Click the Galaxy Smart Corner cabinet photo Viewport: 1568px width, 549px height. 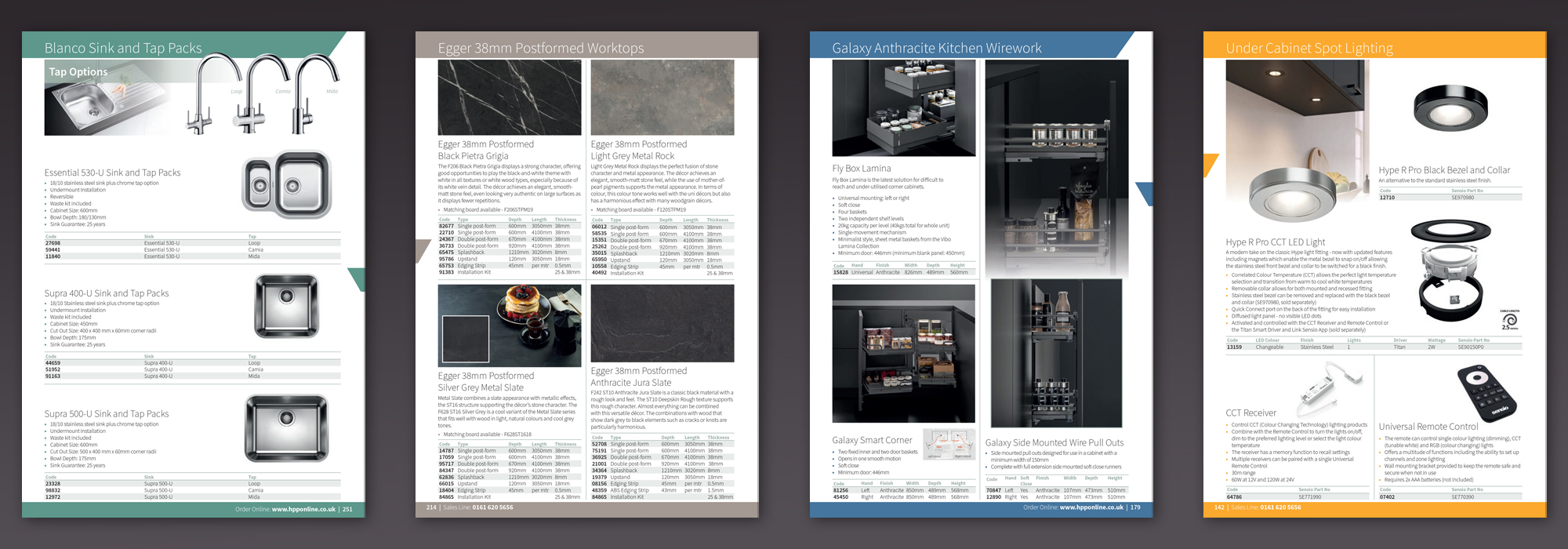pos(904,354)
